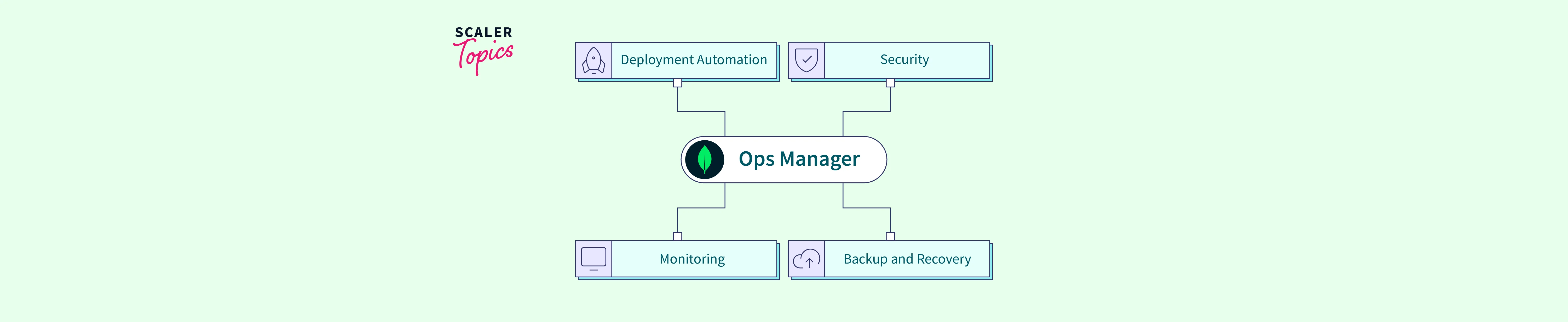Select the Backup and Recovery label
The height and width of the screenshot is (322, 1568).
click(907, 259)
